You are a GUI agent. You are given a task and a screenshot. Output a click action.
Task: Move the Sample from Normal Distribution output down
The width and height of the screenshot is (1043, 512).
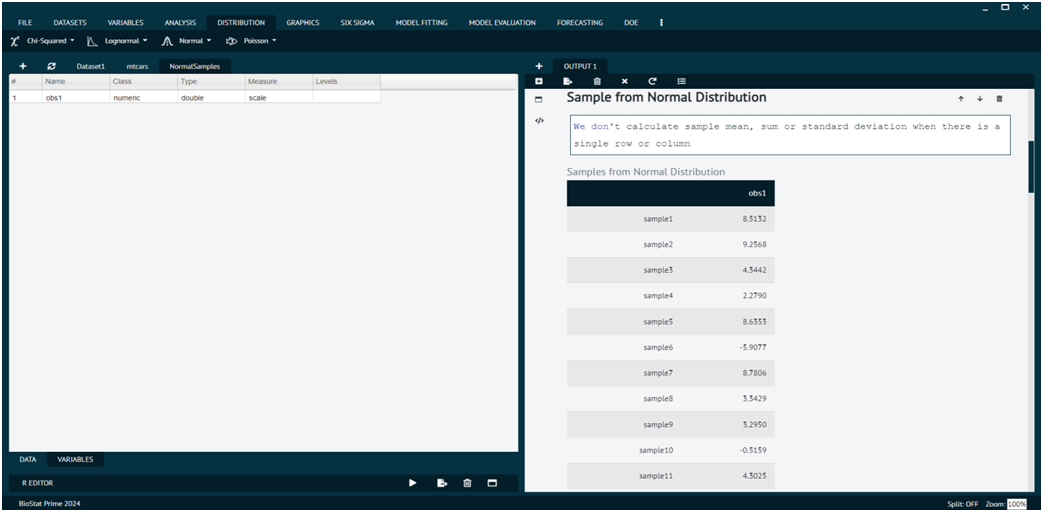pyautogui.click(x=980, y=98)
